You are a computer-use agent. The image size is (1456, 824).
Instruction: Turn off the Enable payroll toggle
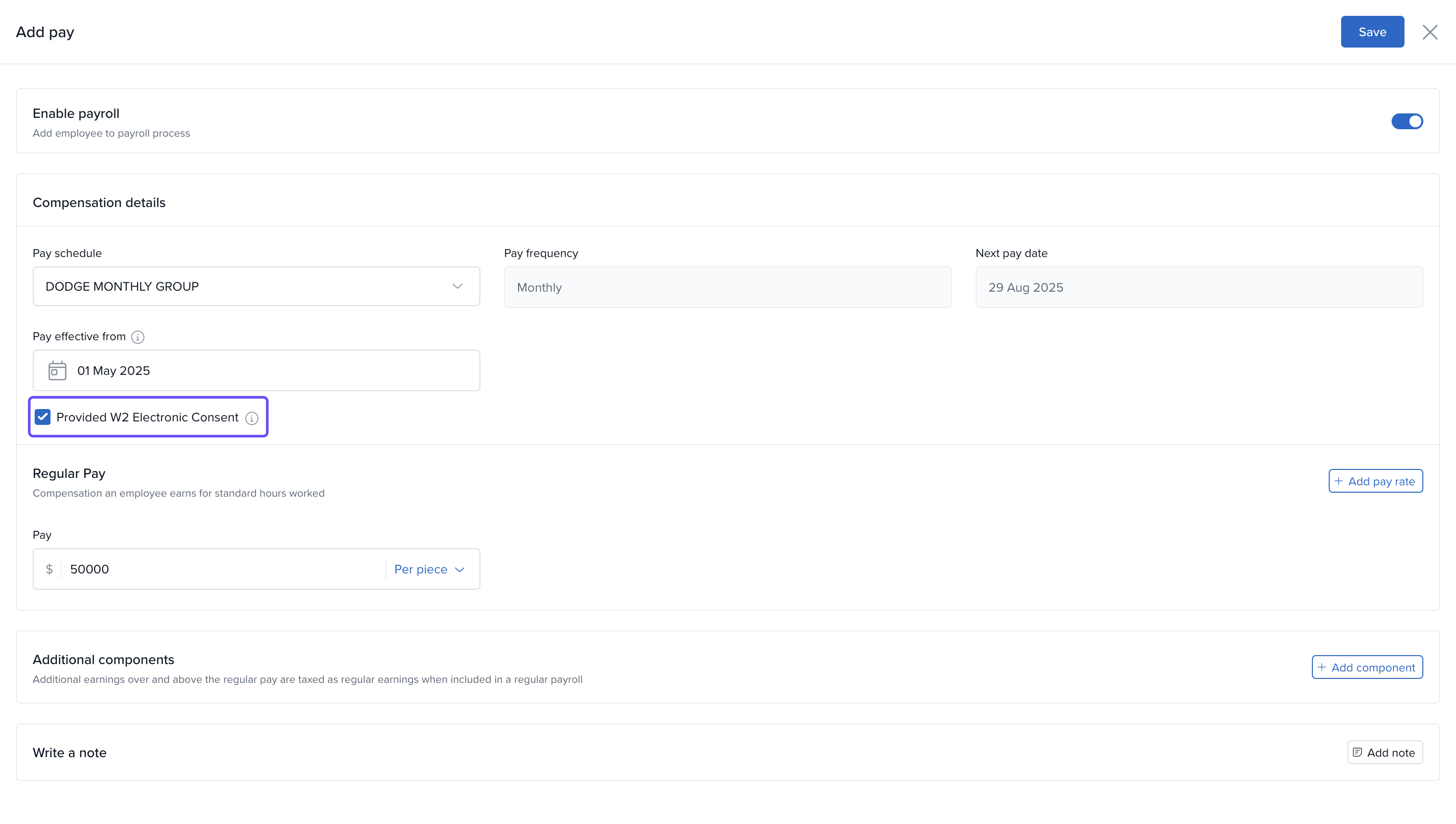click(1407, 121)
